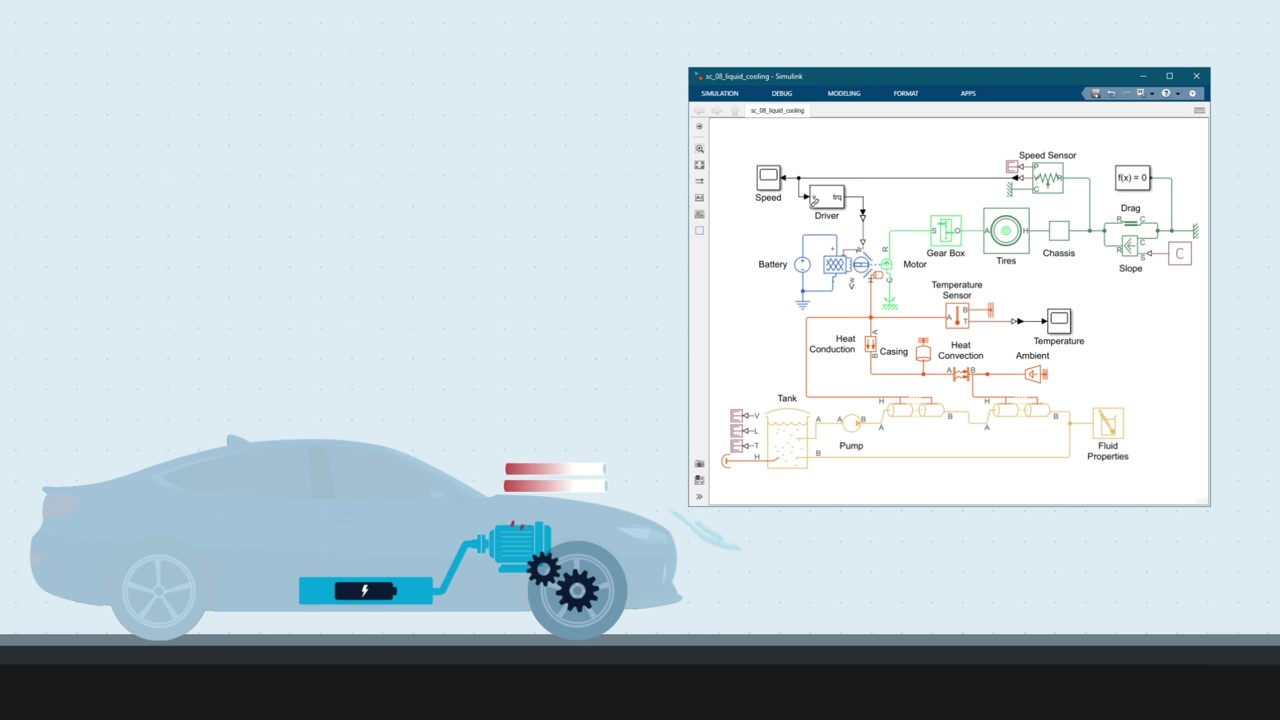The width and height of the screenshot is (1280, 720).
Task: Expand the ribbon minimize dropdown at far right
Action: pyautogui.click(x=1192, y=94)
